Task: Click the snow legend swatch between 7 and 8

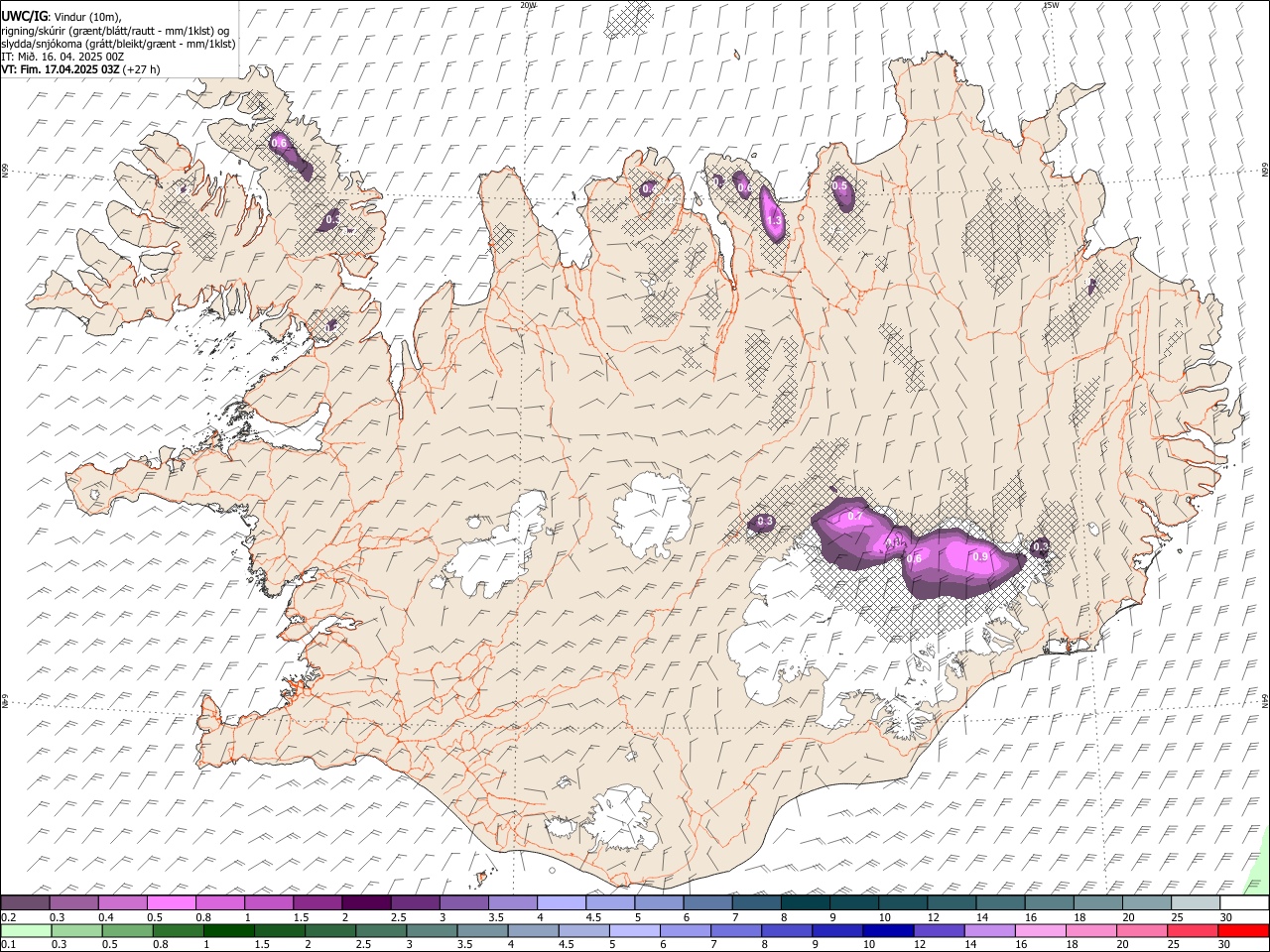Action: 756,902
